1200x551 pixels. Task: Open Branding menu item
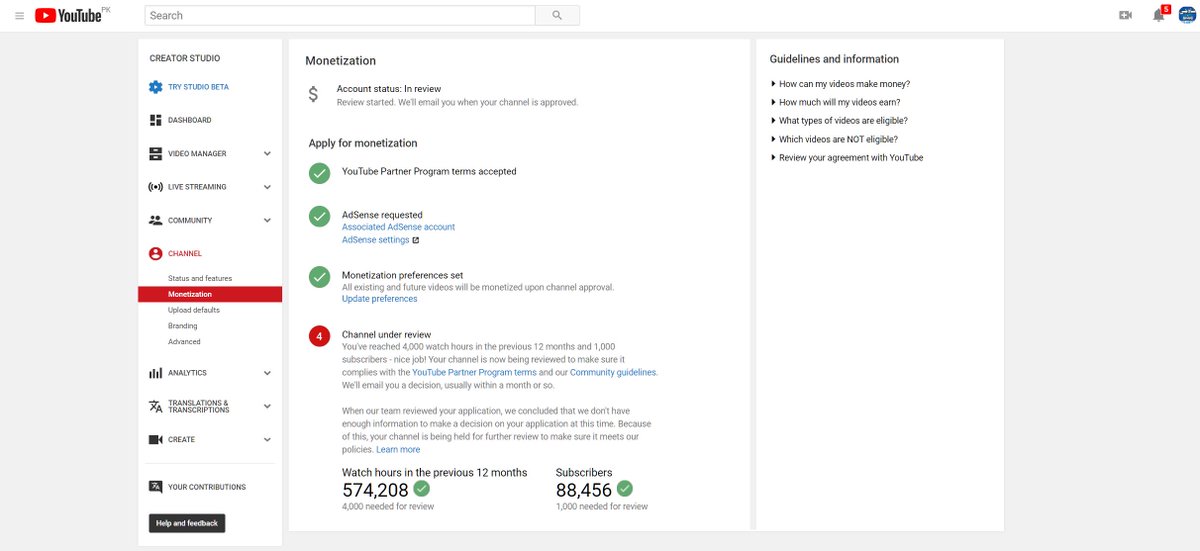click(x=183, y=326)
